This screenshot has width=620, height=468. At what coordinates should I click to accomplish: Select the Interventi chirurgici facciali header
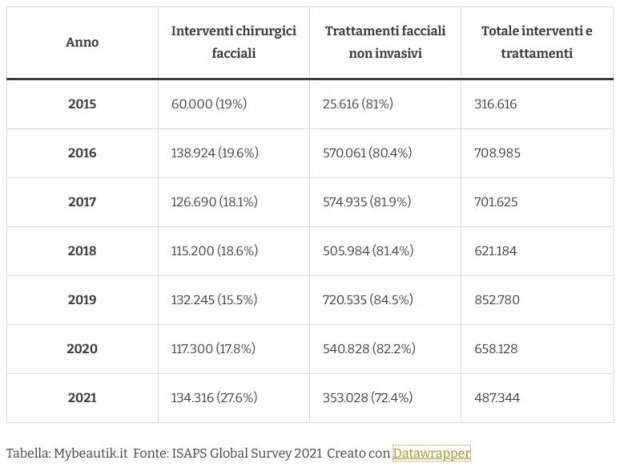coord(234,42)
